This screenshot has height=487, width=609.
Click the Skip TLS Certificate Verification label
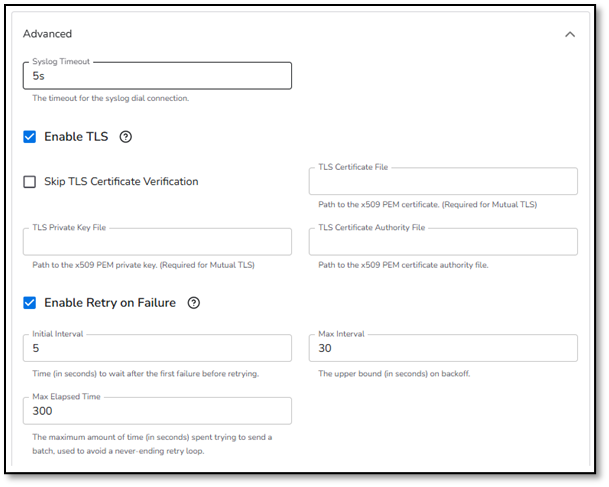tap(121, 181)
